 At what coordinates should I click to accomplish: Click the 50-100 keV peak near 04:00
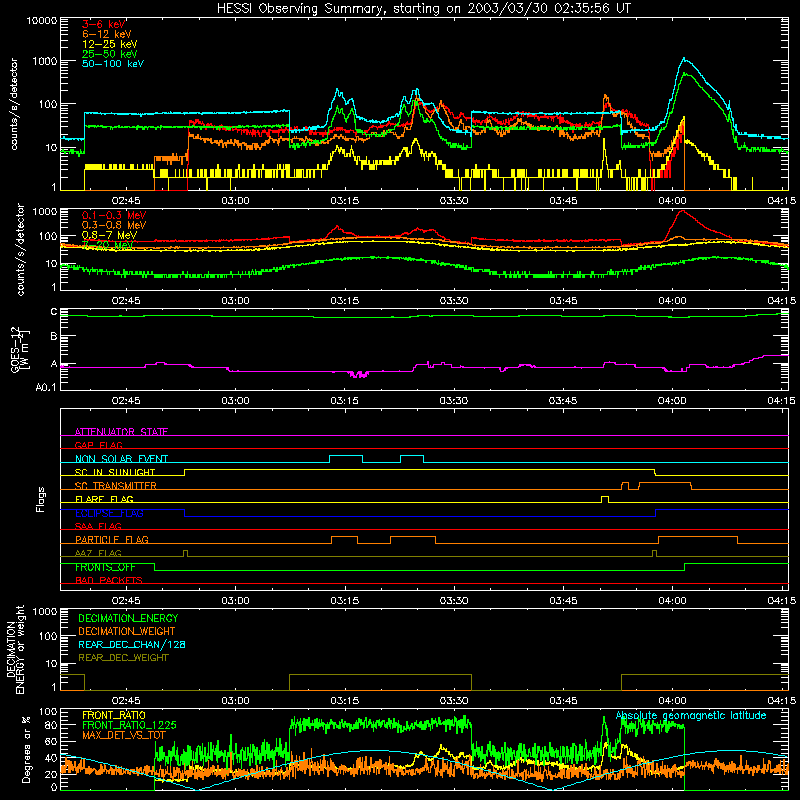[x=684, y=59]
